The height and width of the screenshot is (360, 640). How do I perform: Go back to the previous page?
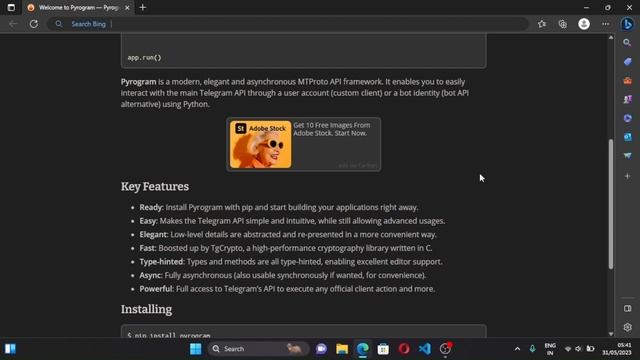pyautogui.click(x=13, y=24)
